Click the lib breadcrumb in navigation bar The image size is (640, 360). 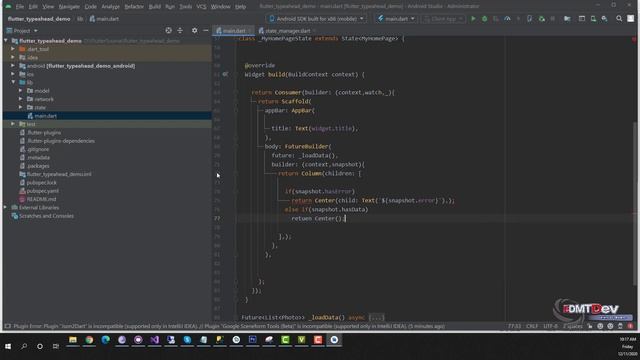(80, 19)
